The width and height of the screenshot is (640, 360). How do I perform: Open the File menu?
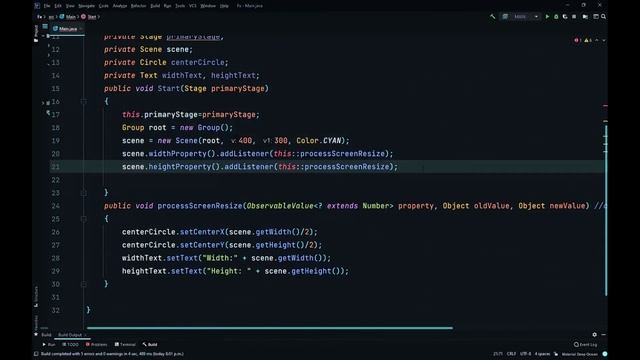(x=47, y=6)
